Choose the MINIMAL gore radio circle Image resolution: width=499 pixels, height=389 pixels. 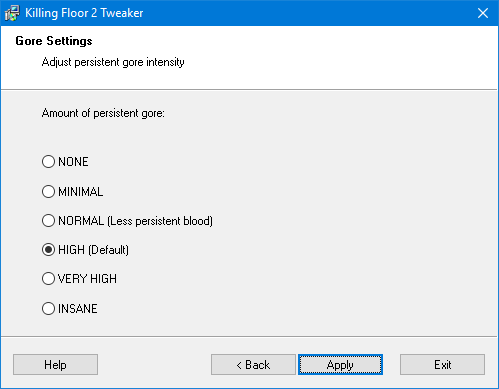[48, 191]
